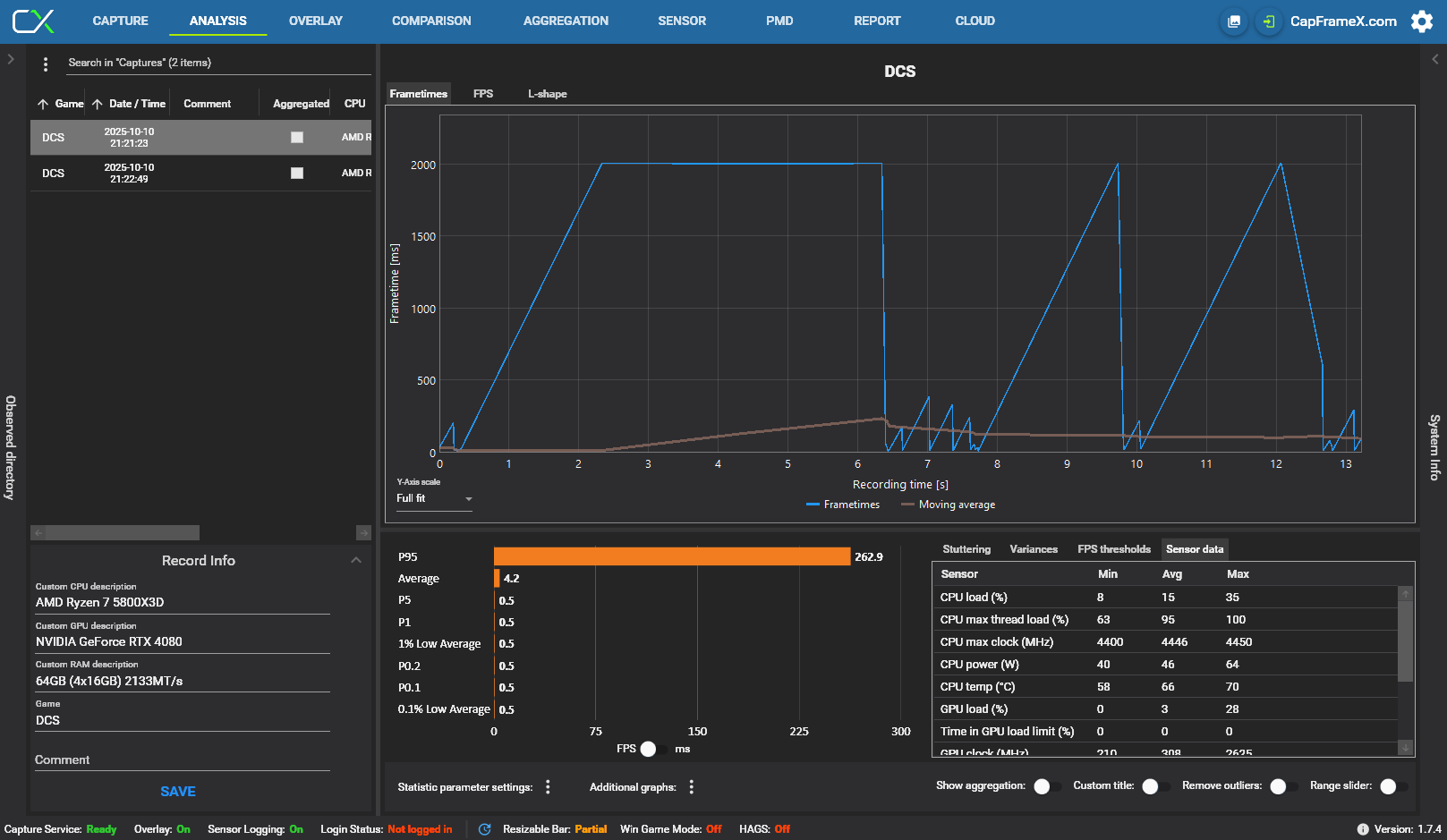The height and width of the screenshot is (840, 1447).
Task: Click into the Comment field
Action: [183, 760]
